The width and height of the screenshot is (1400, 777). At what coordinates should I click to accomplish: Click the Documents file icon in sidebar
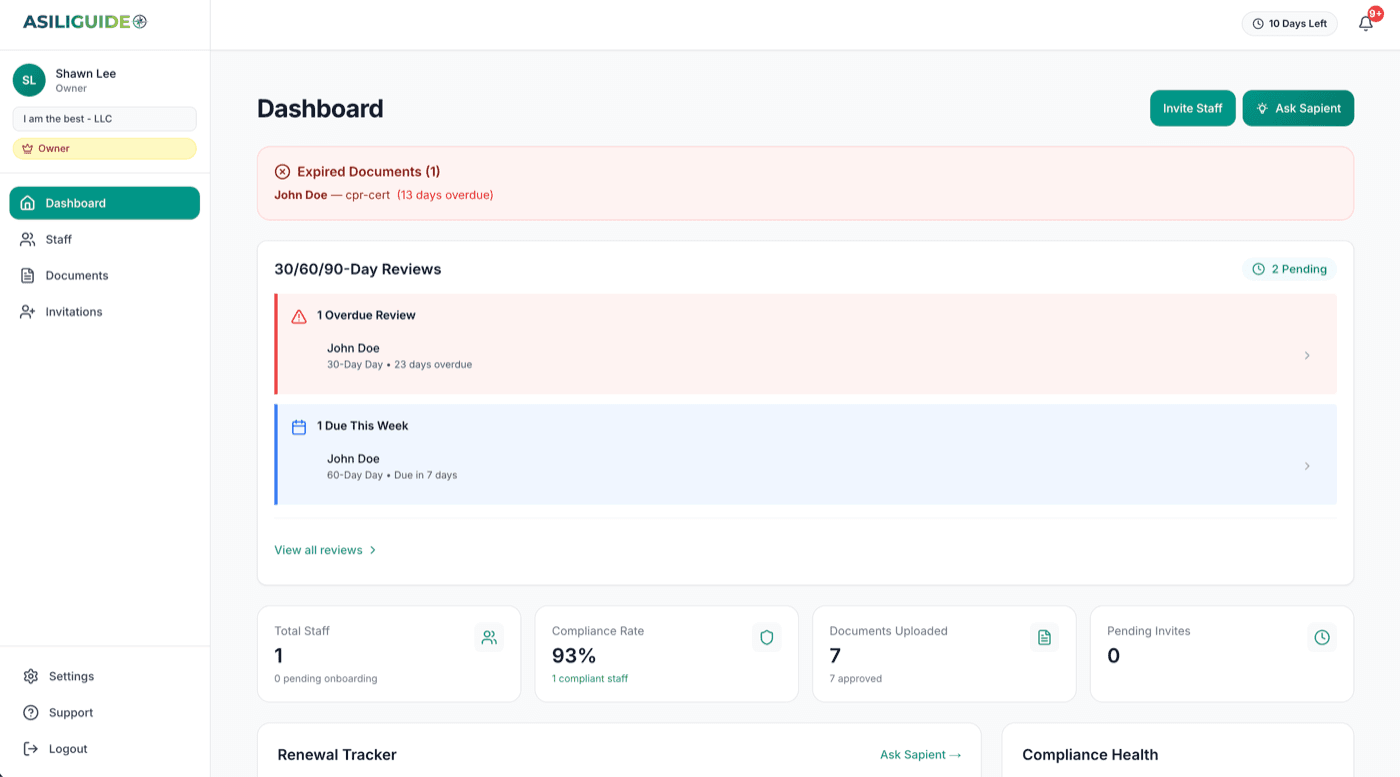click(27, 275)
